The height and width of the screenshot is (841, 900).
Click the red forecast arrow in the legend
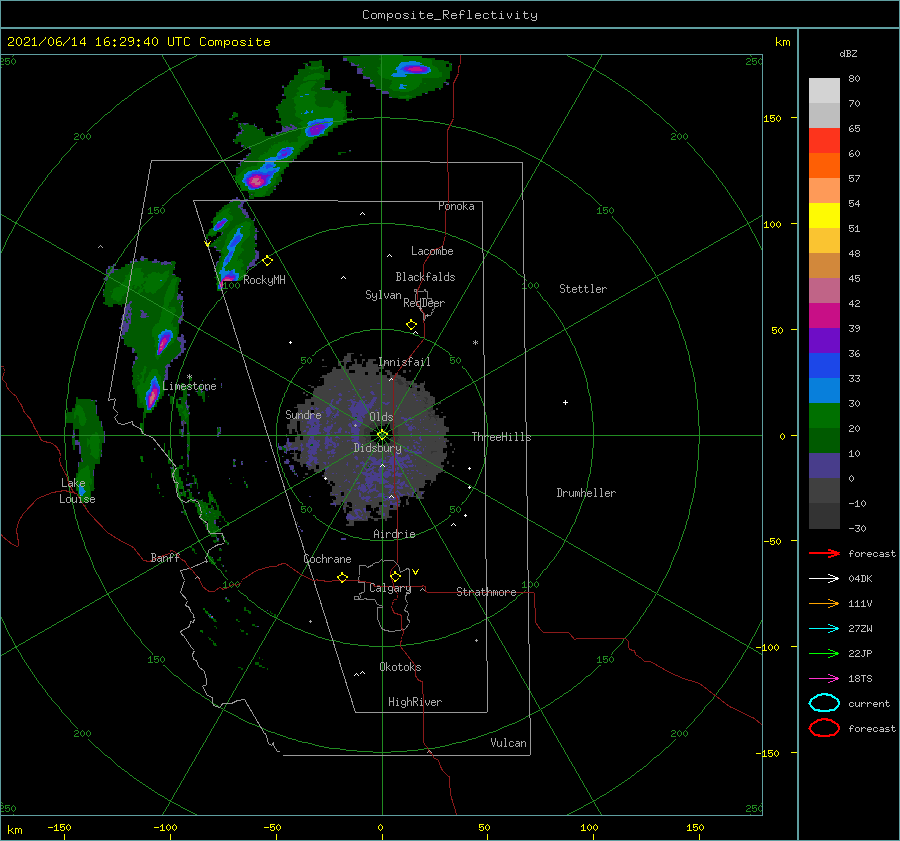click(824, 553)
